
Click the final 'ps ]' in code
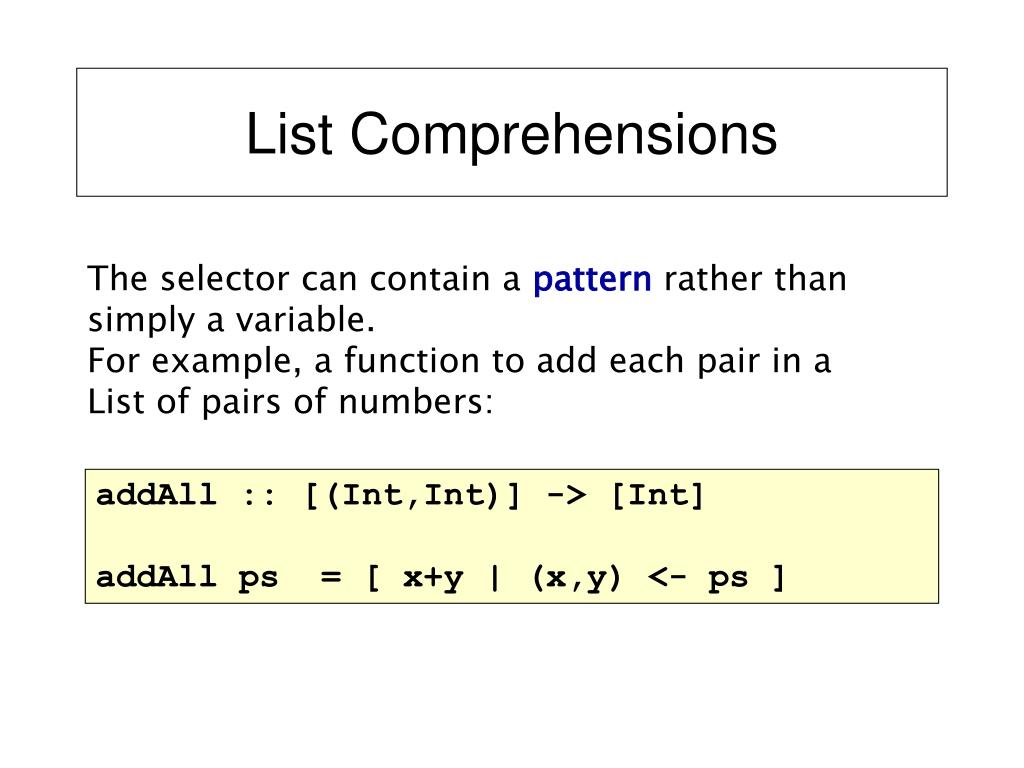746,579
